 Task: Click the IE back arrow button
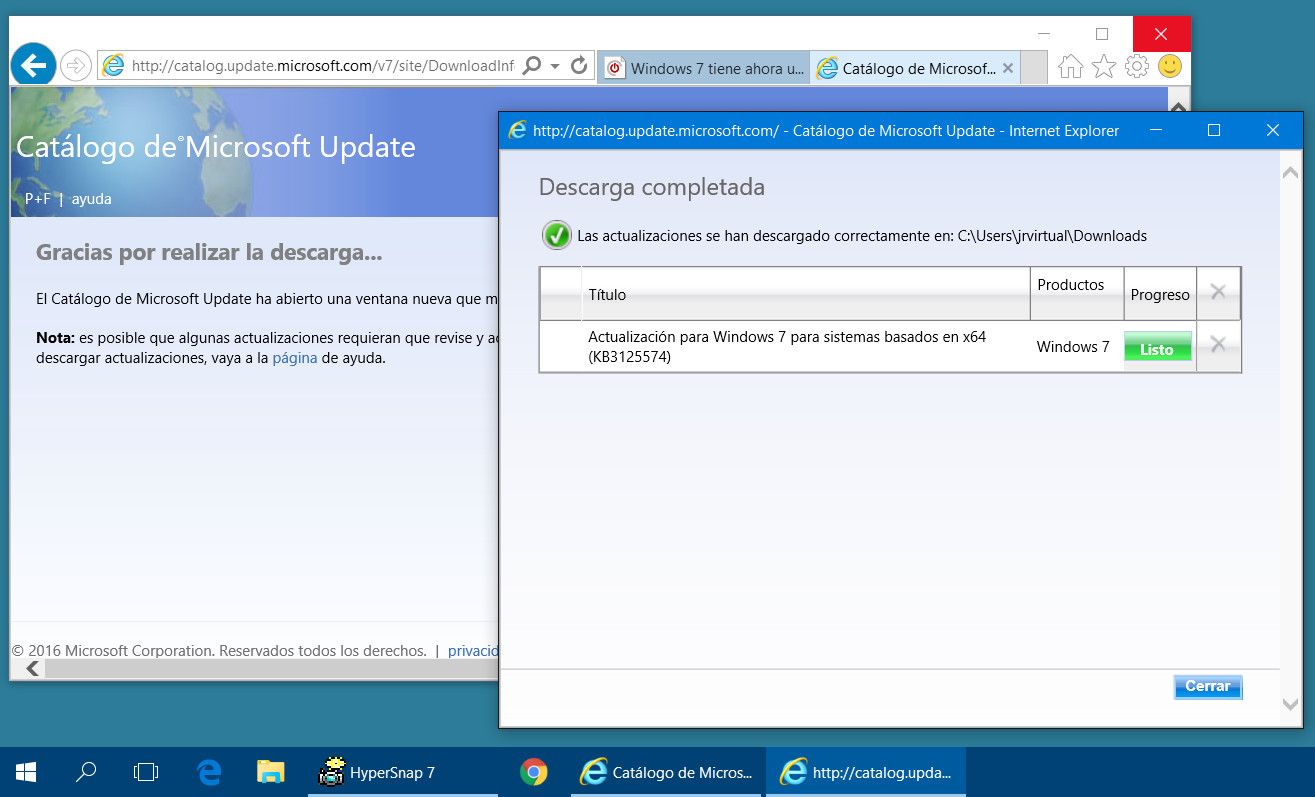(33, 66)
